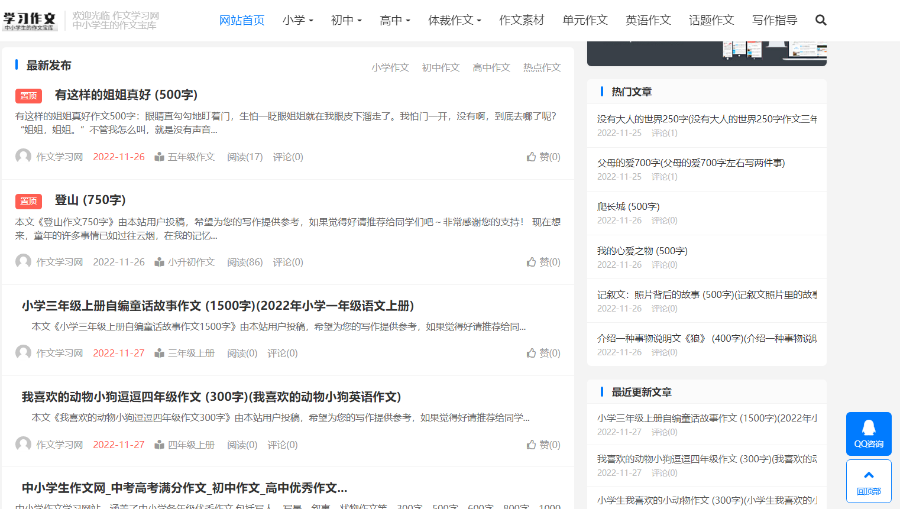The width and height of the screenshot is (900, 509).
Task: Open recent article 小学生我喜欢的小动物作文 in sidebar
Action: point(707,500)
